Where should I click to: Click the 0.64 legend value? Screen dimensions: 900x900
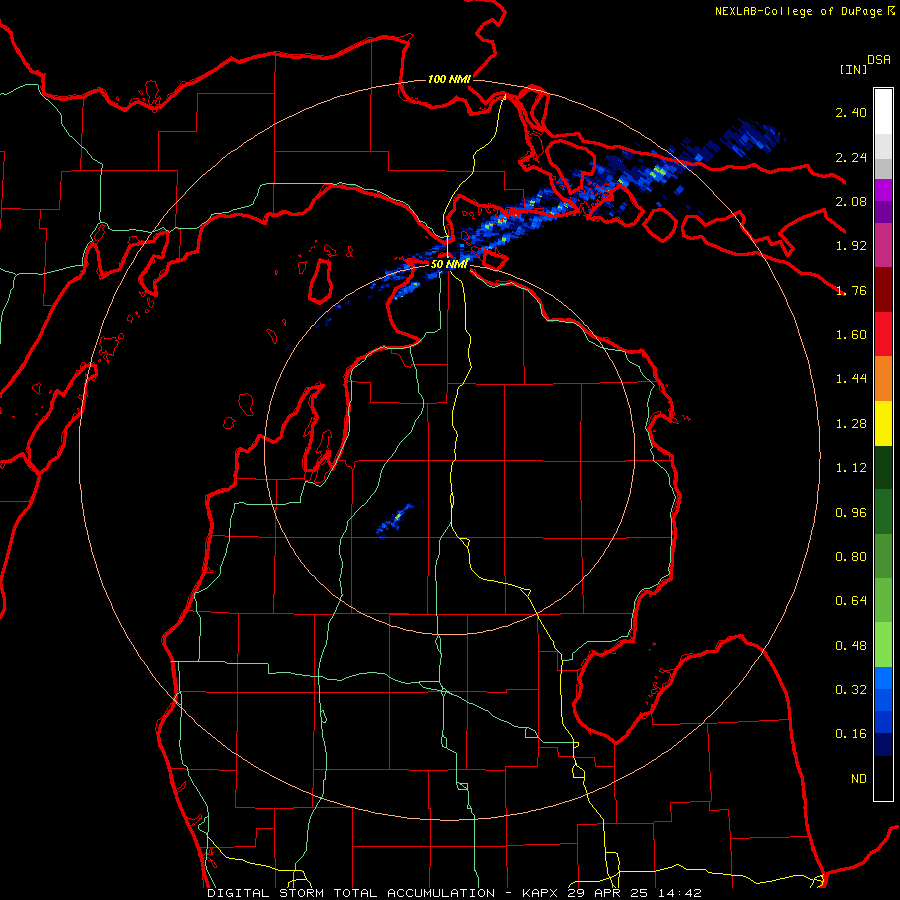[851, 601]
